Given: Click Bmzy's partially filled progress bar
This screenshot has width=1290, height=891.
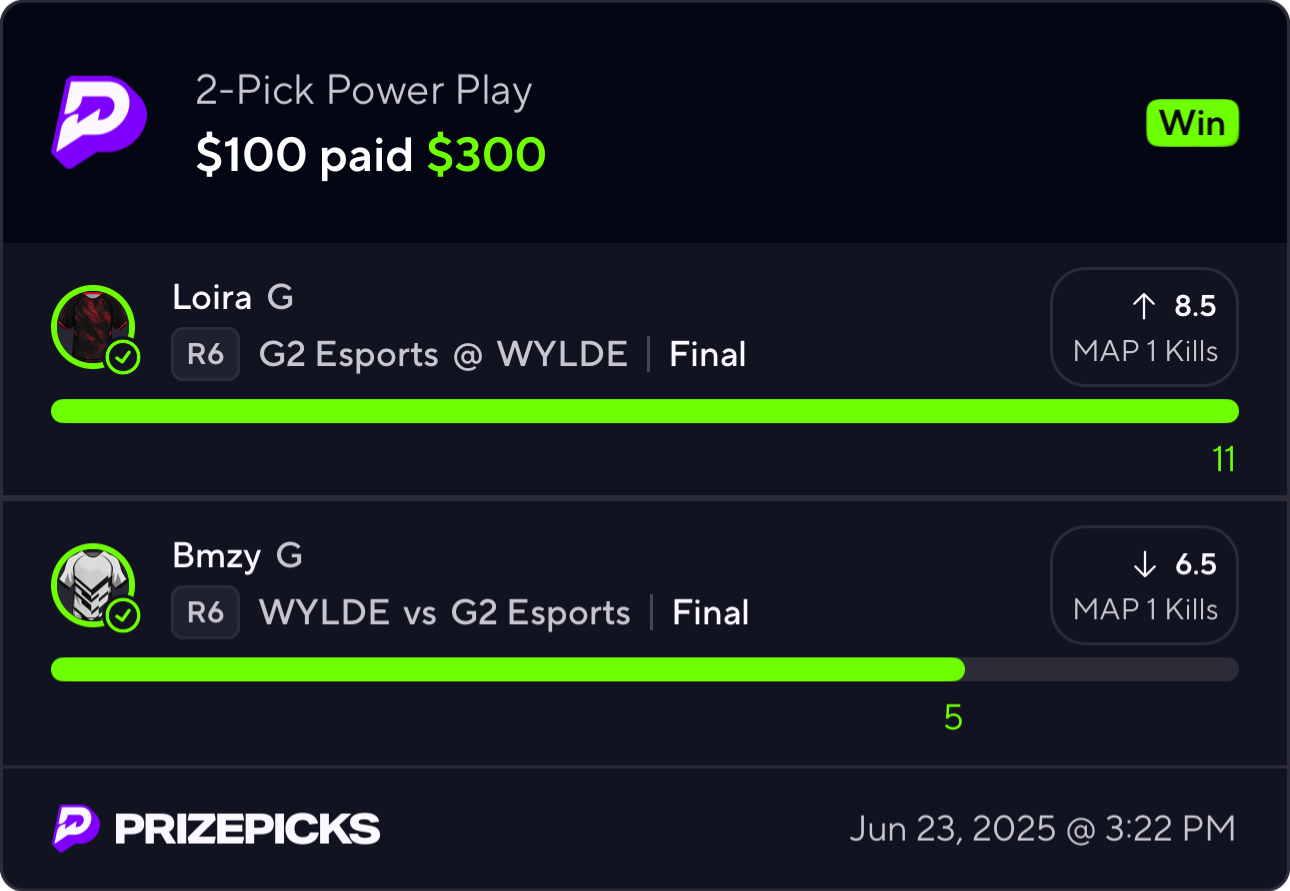Looking at the screenshot, I should click(x=645, y=669).
